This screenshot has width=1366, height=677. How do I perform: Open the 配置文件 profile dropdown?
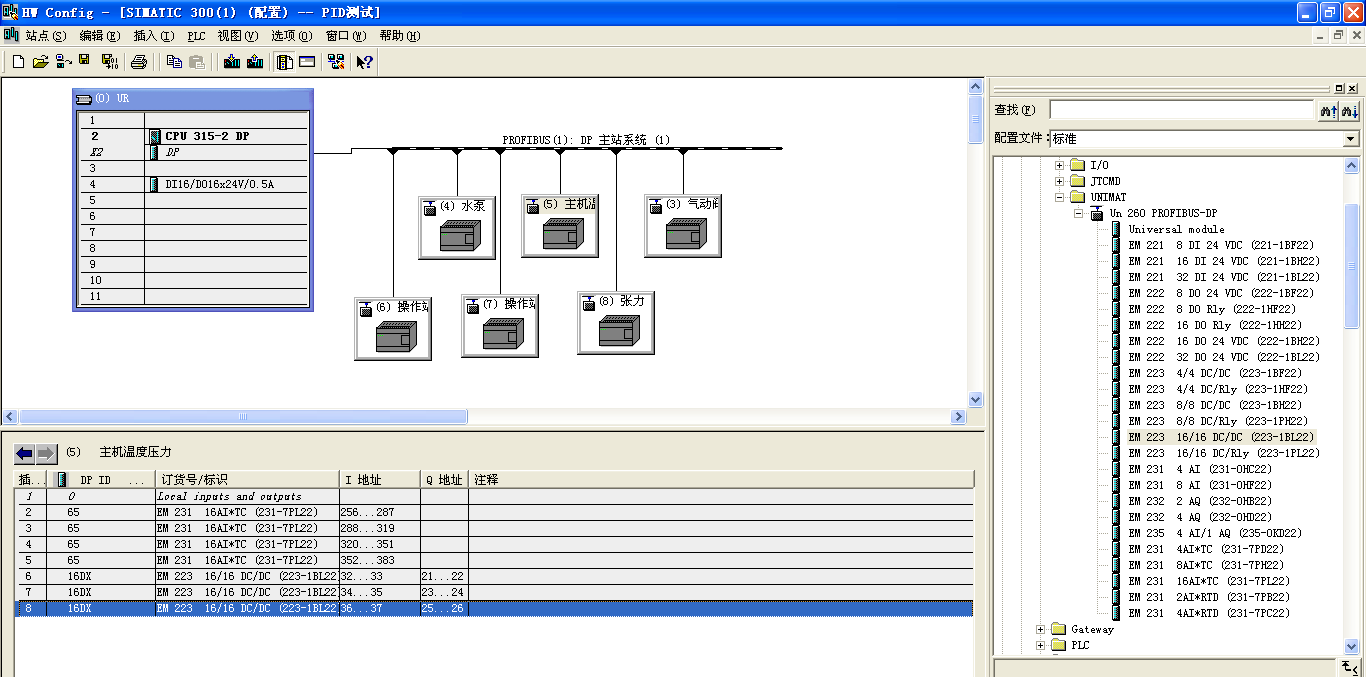click(1351, 139)
